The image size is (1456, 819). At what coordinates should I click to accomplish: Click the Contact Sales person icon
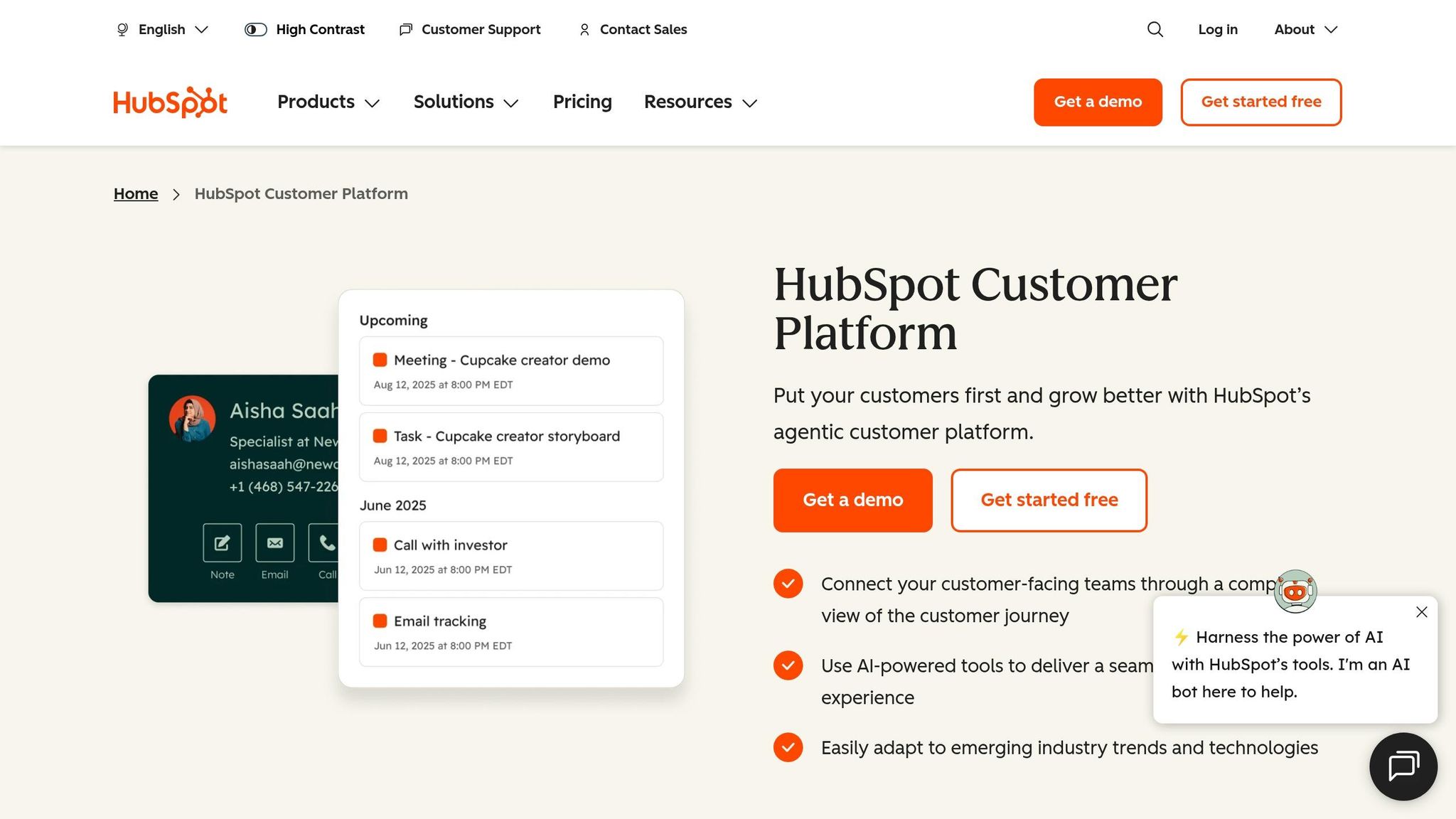tap(584, 29)
